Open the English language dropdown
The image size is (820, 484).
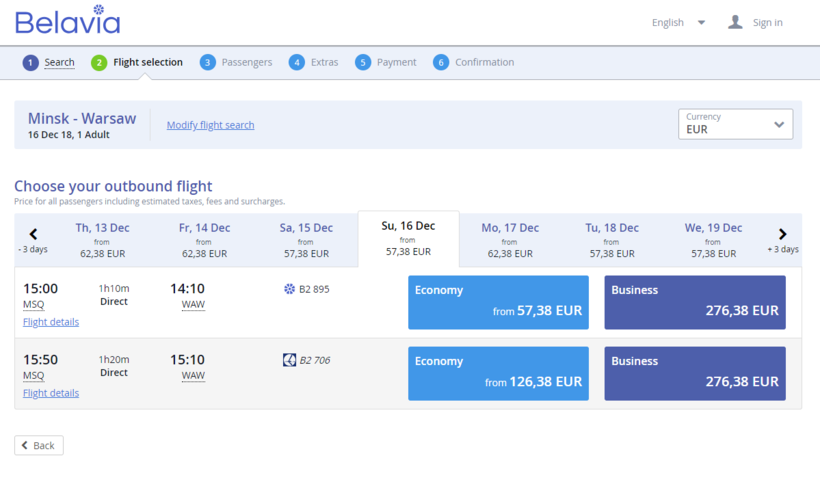click(x=679, y=22)
